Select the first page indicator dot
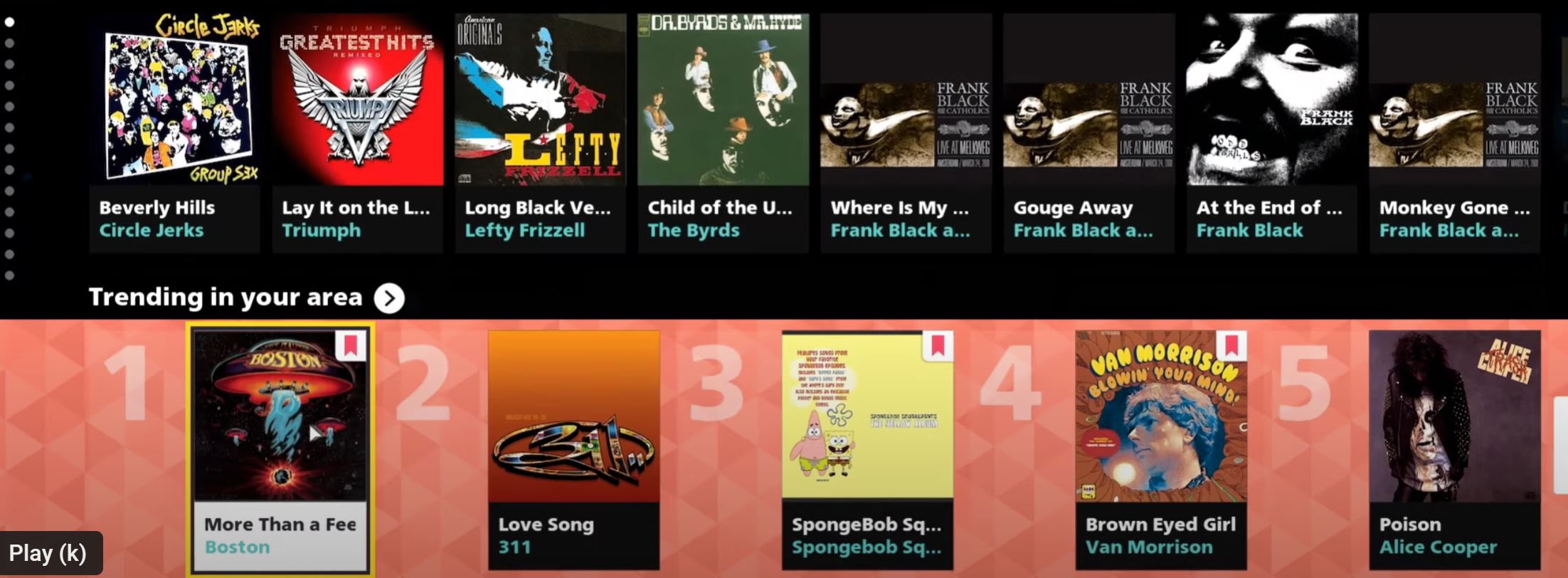 coord(9,22)
